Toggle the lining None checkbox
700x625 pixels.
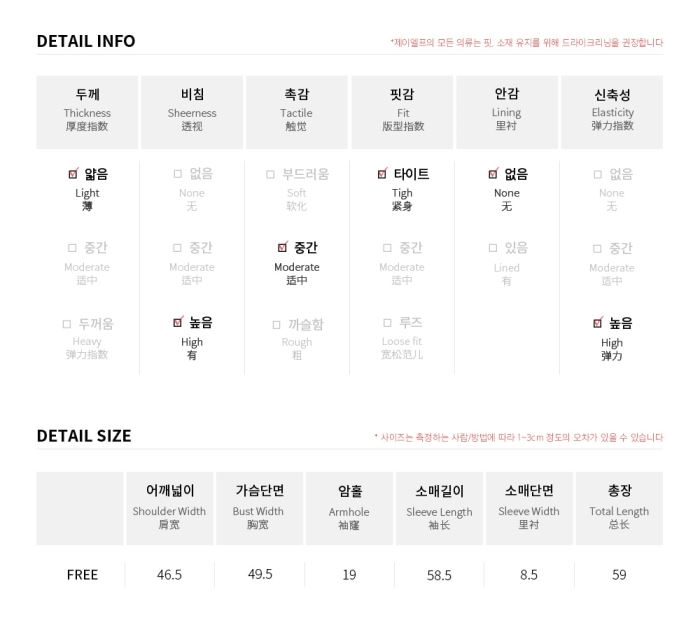[493, 174]
